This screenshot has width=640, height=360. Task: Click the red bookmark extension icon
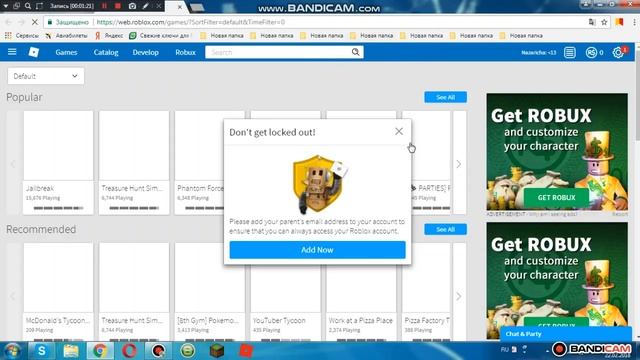620,22
